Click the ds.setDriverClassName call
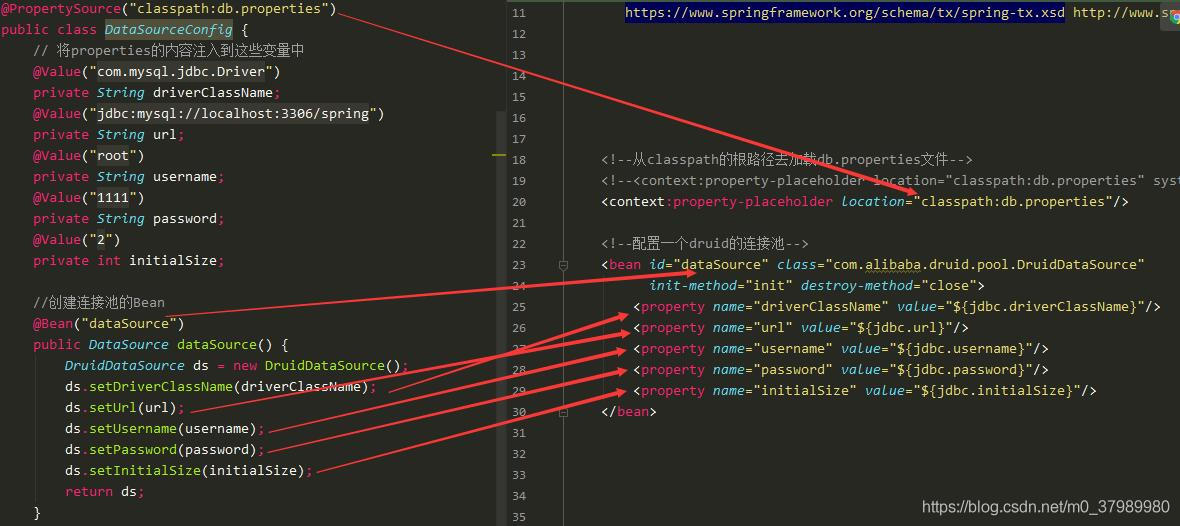1180x526 pixels. pos(220,387)
